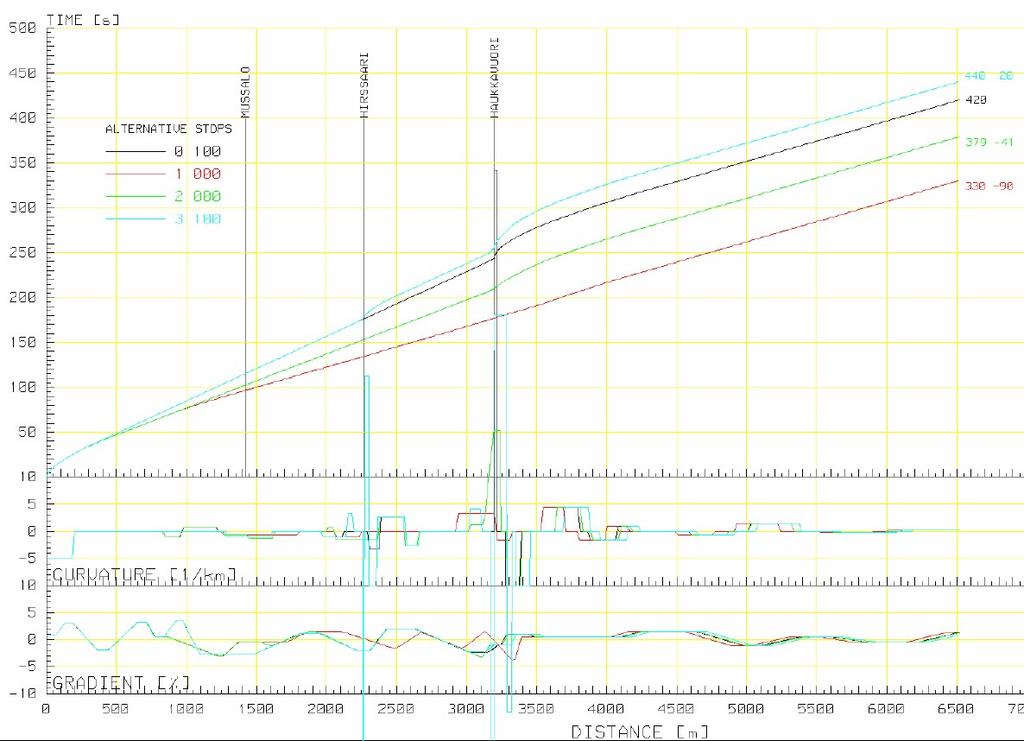The image size is (1024, 741).
Task: Click the 50 tick on the TIME axis
Action: click(x=27, y=432)
